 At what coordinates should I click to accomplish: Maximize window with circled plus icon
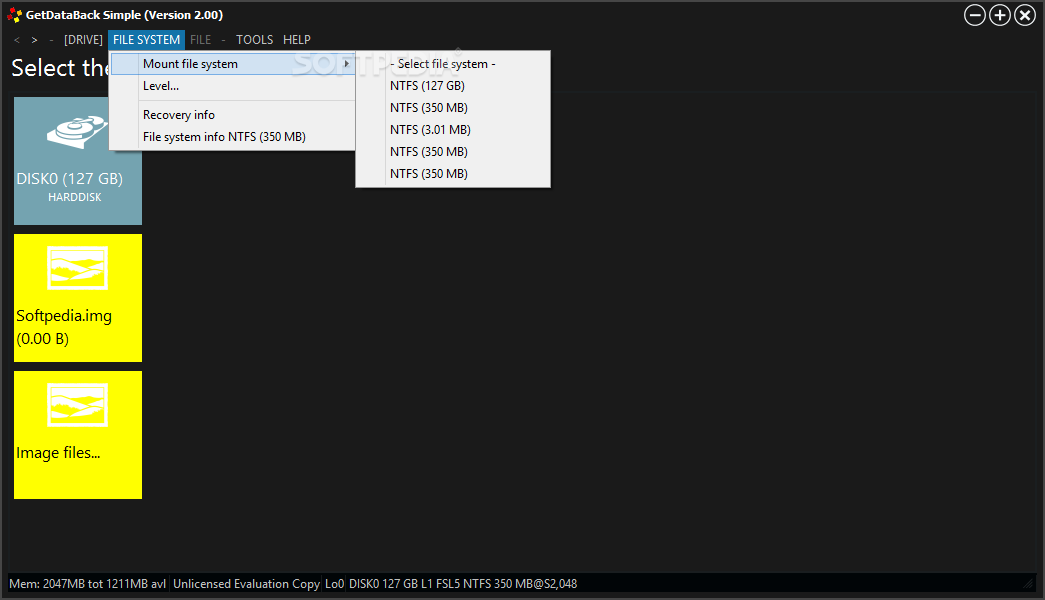[x=1000, y=15]
